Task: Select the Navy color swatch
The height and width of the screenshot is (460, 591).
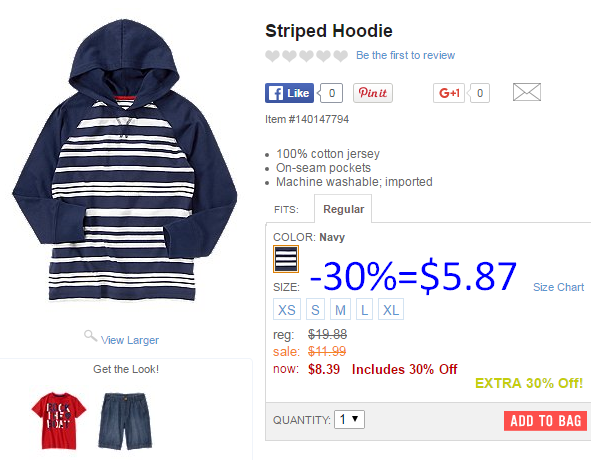Action: click(x=286, y=259)
